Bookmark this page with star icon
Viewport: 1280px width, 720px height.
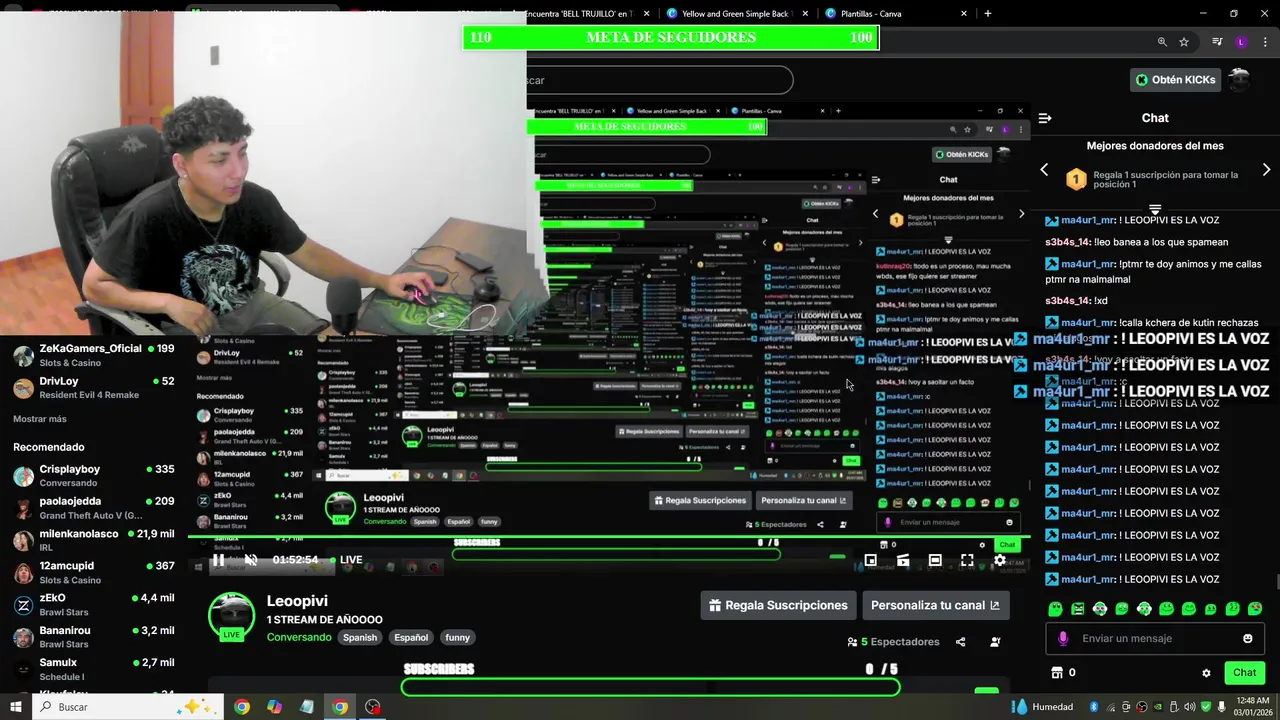(1184, 42)
